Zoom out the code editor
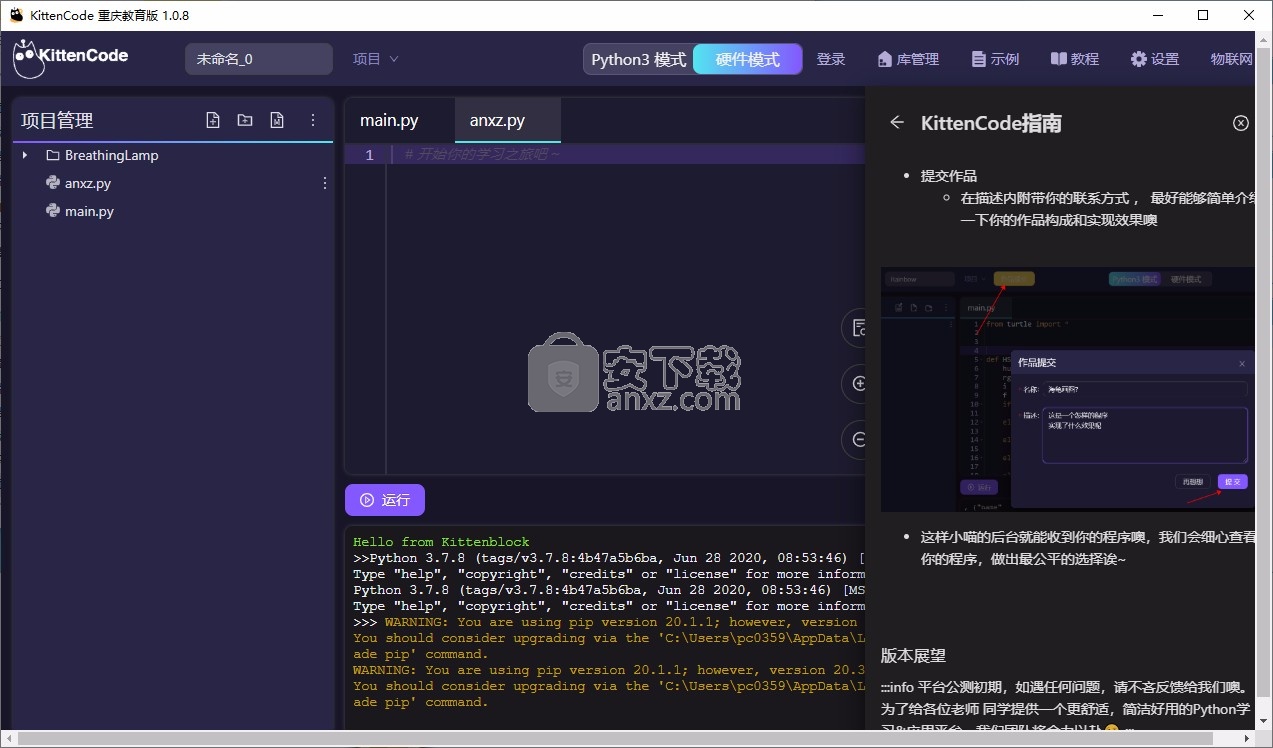 tap(856, 439)
